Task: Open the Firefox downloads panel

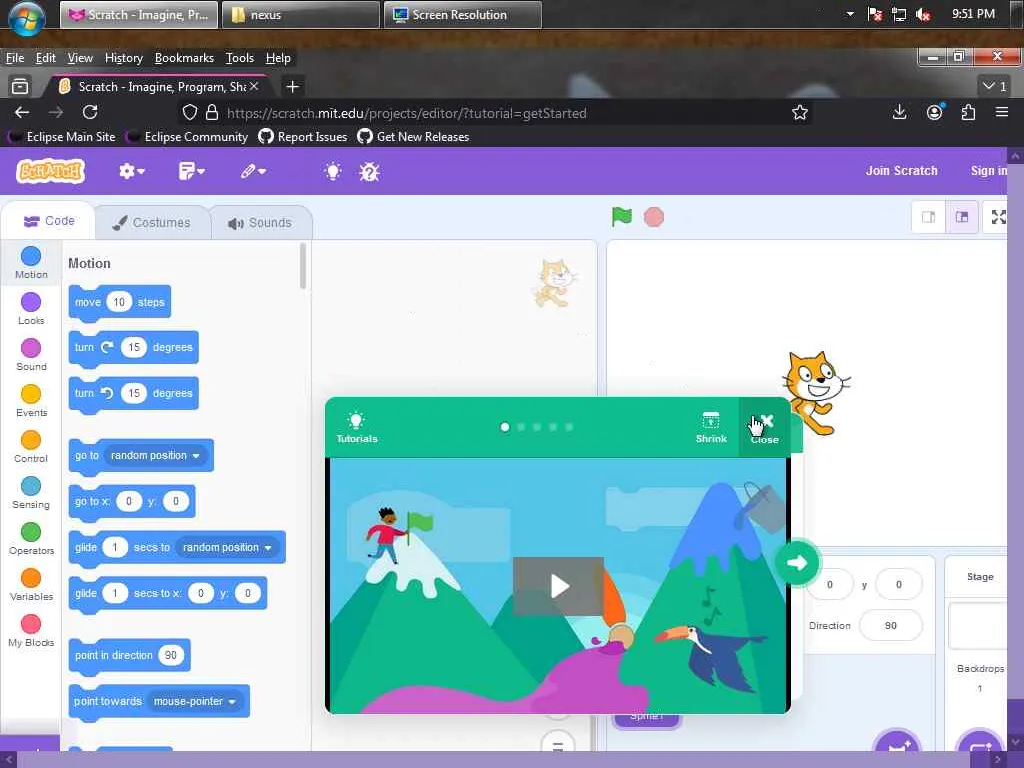Action: tap(899, 112)
